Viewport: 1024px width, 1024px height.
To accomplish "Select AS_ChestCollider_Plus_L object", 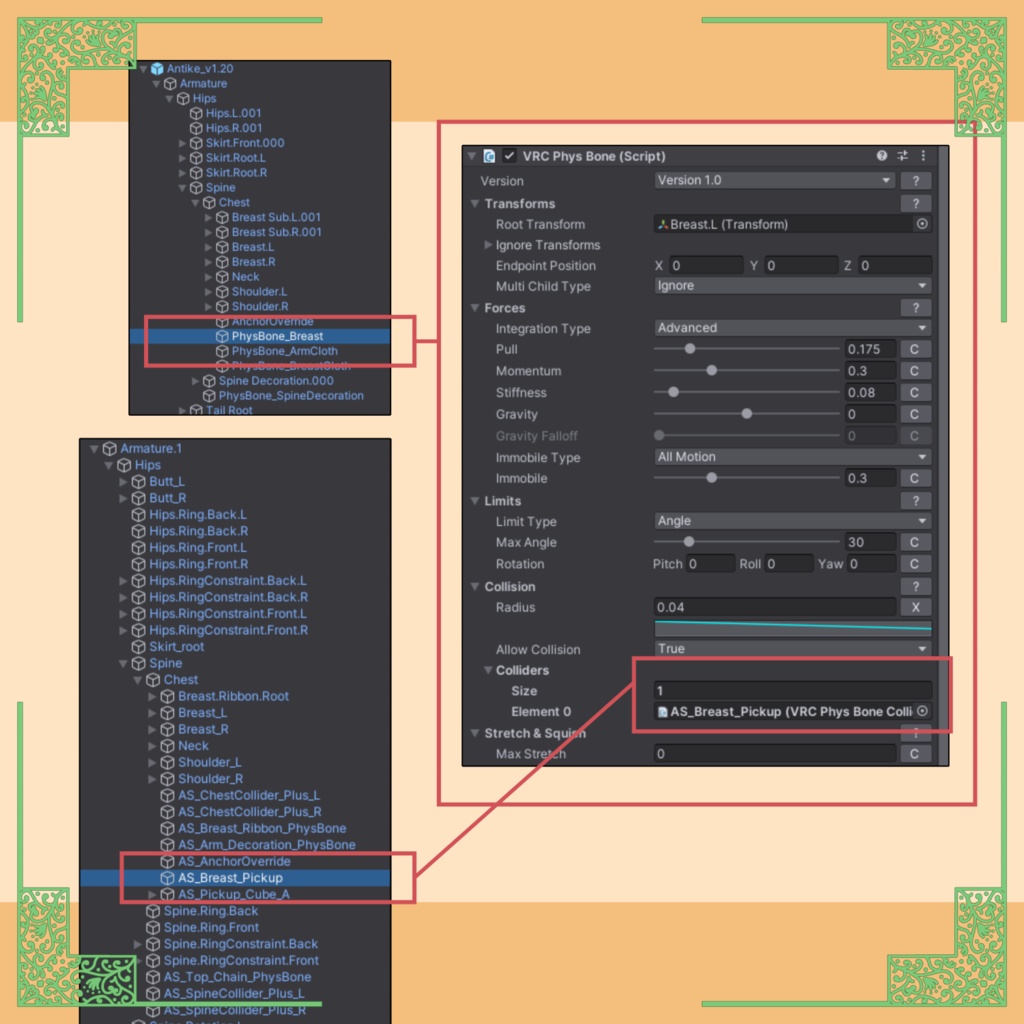I will coord(249,795).
